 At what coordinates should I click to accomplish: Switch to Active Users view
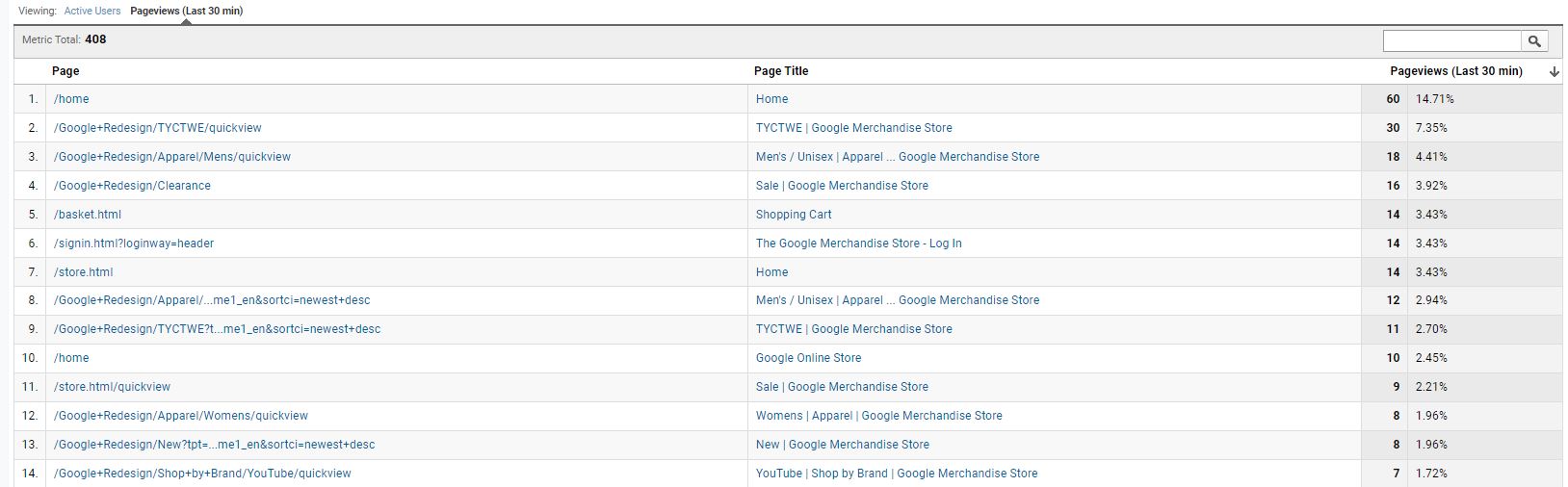(92, 11)
